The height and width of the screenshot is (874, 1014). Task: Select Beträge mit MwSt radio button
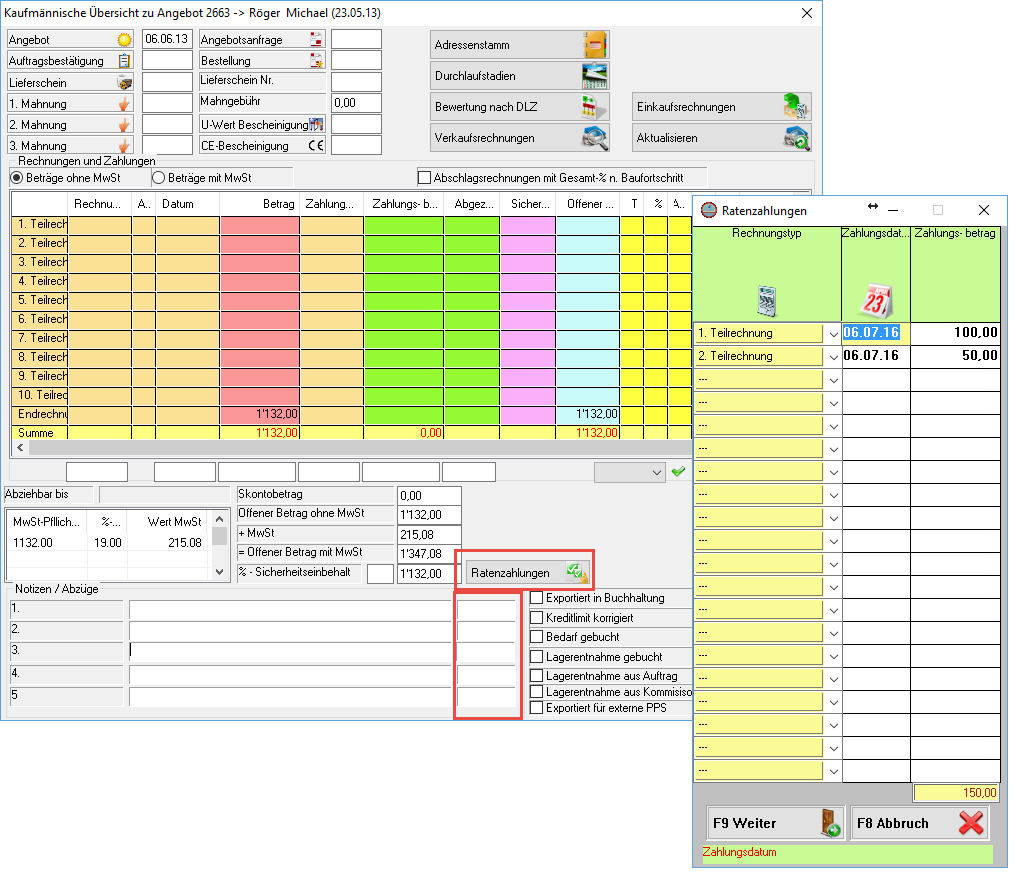tap(158, 178)
